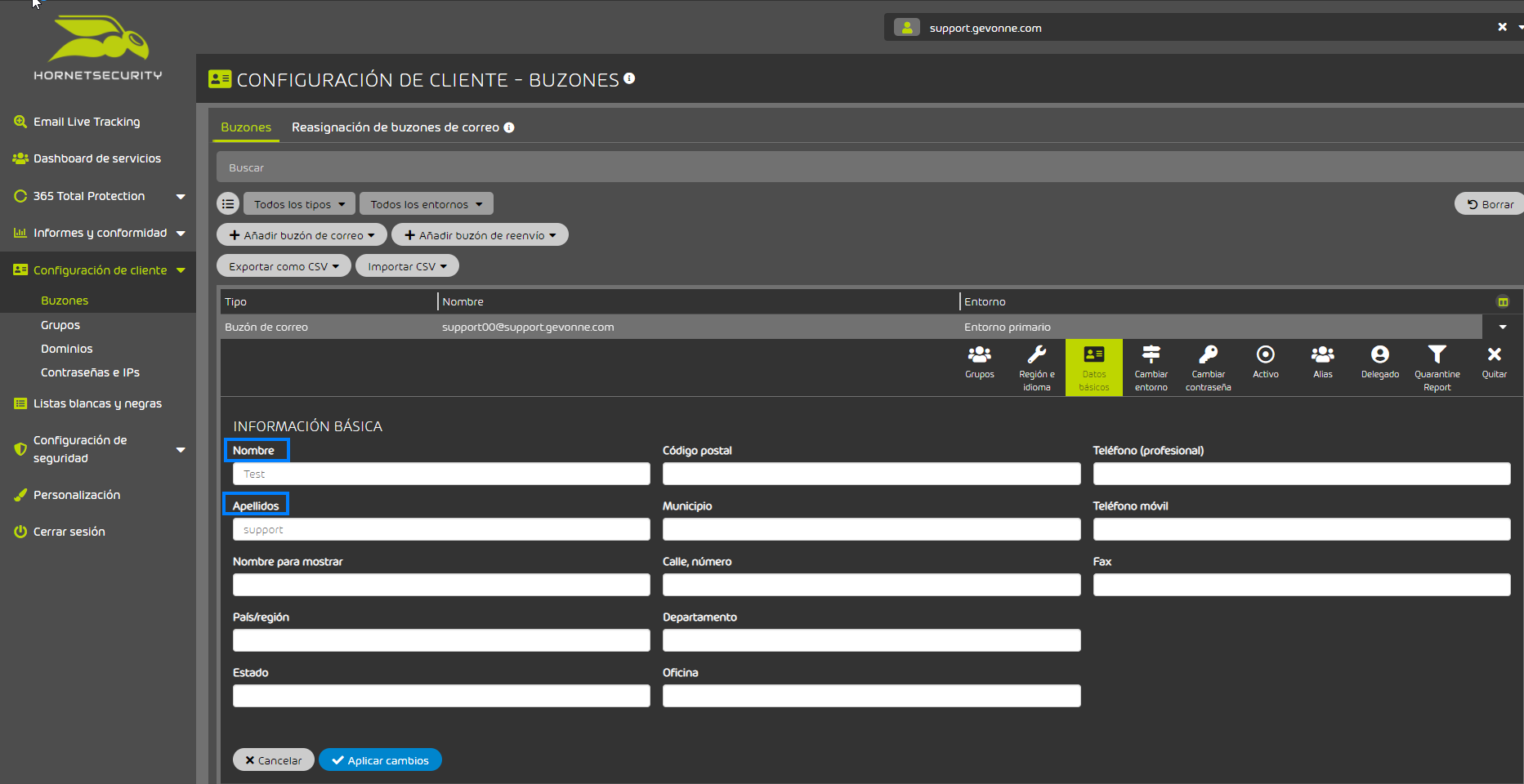Viewport: 1524px width, 784px height.
Task: Switch to Reasignación de buzones de correo tab
Action: [396, 127]
